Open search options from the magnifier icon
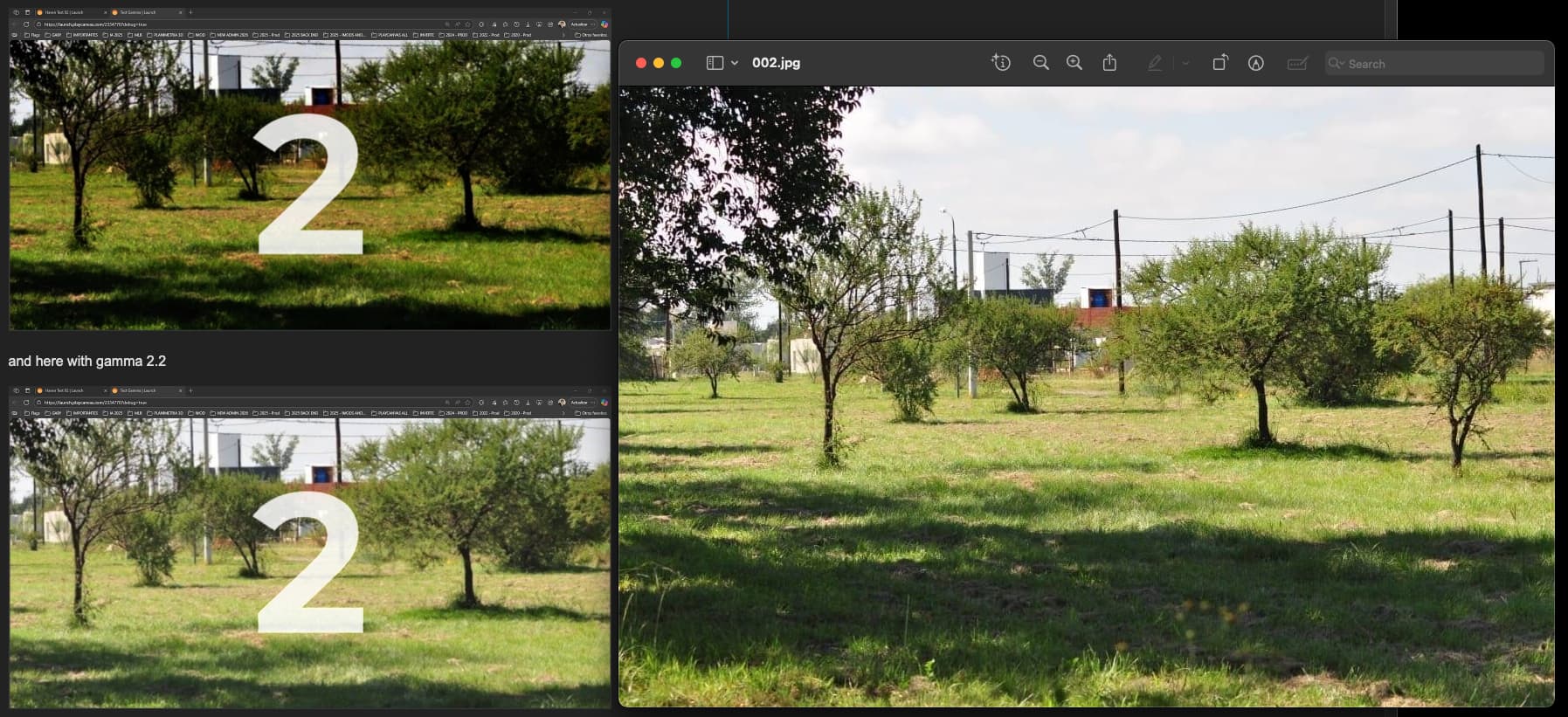Viewport: 1568px width, 717px height. point(1336,63)
